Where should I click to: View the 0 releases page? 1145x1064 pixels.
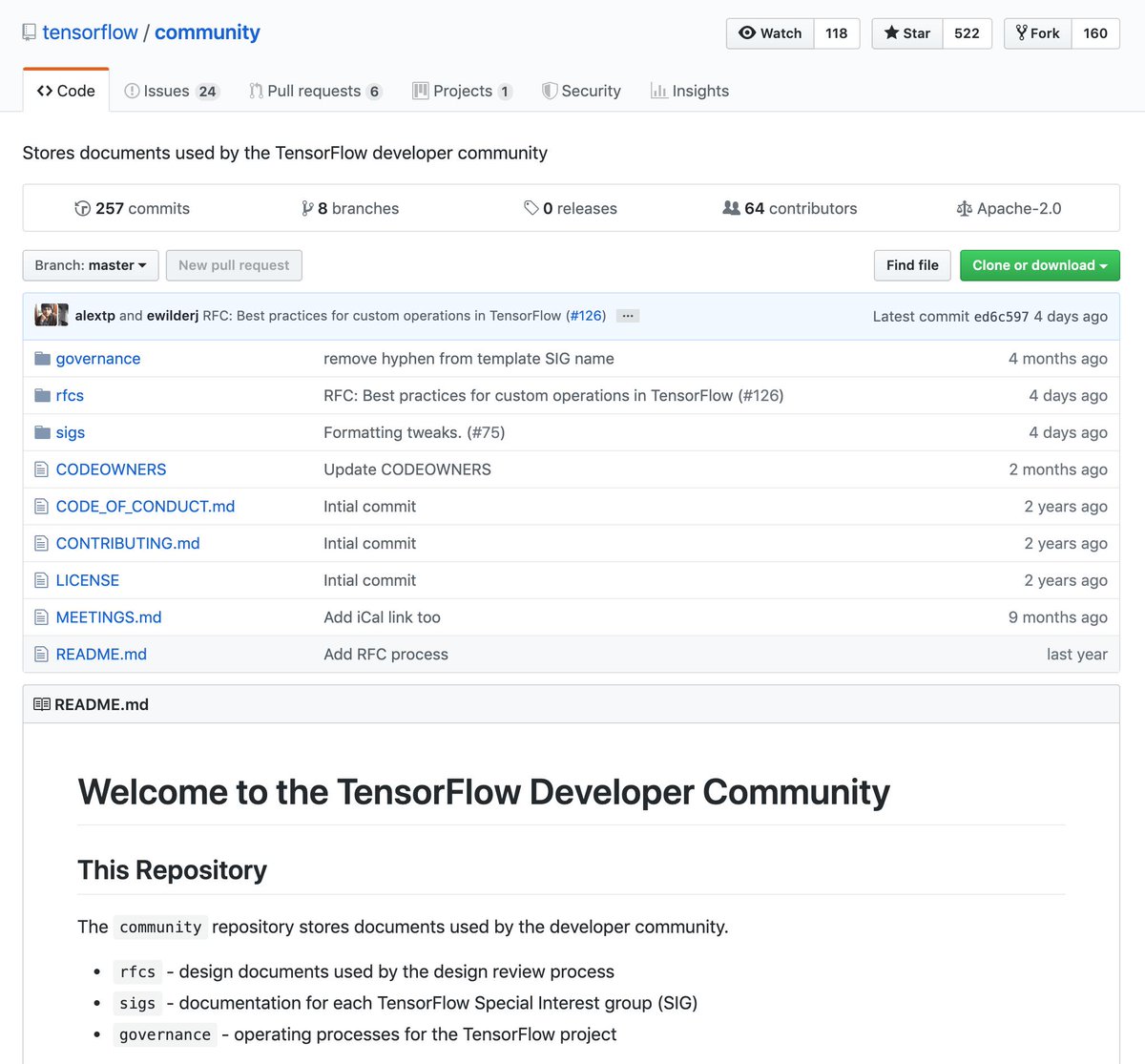[x=571, y=208]
